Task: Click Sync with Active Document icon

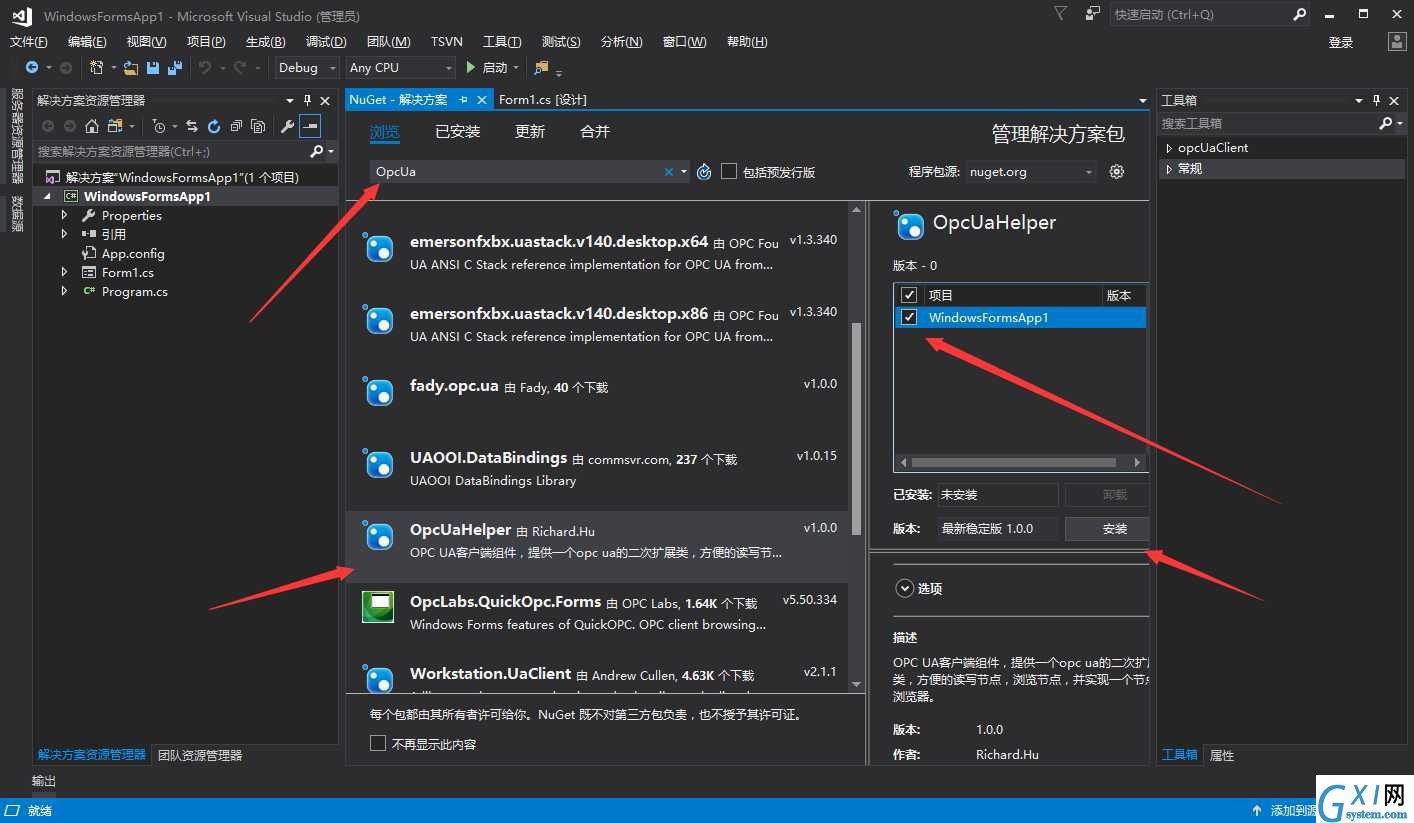Action: [x=192, y=126]
